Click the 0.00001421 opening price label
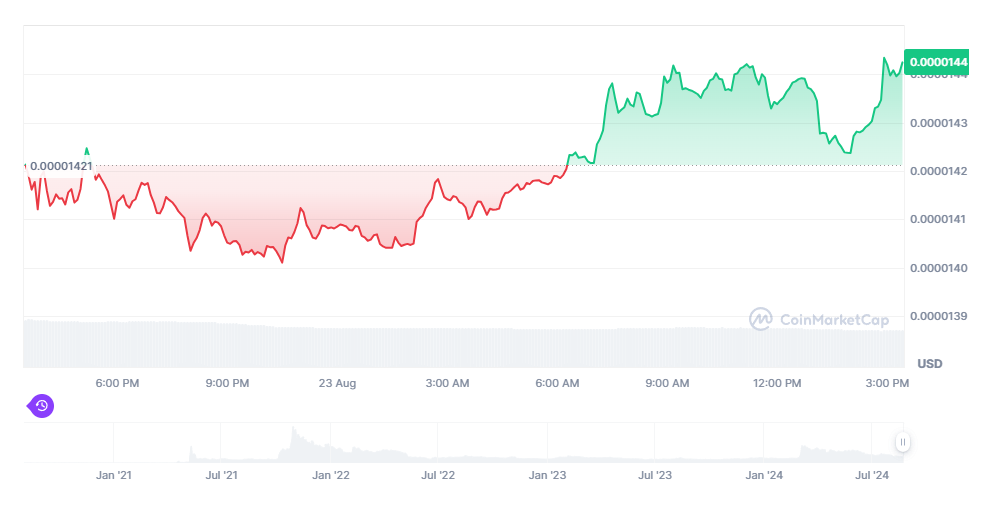The image size is (996, 505). (x=60, y=165)
